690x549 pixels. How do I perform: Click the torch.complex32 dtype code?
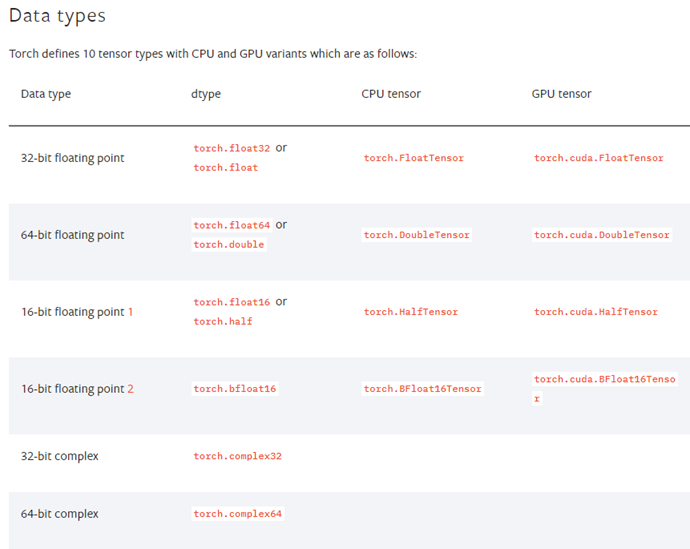click(x=238, y=457)
